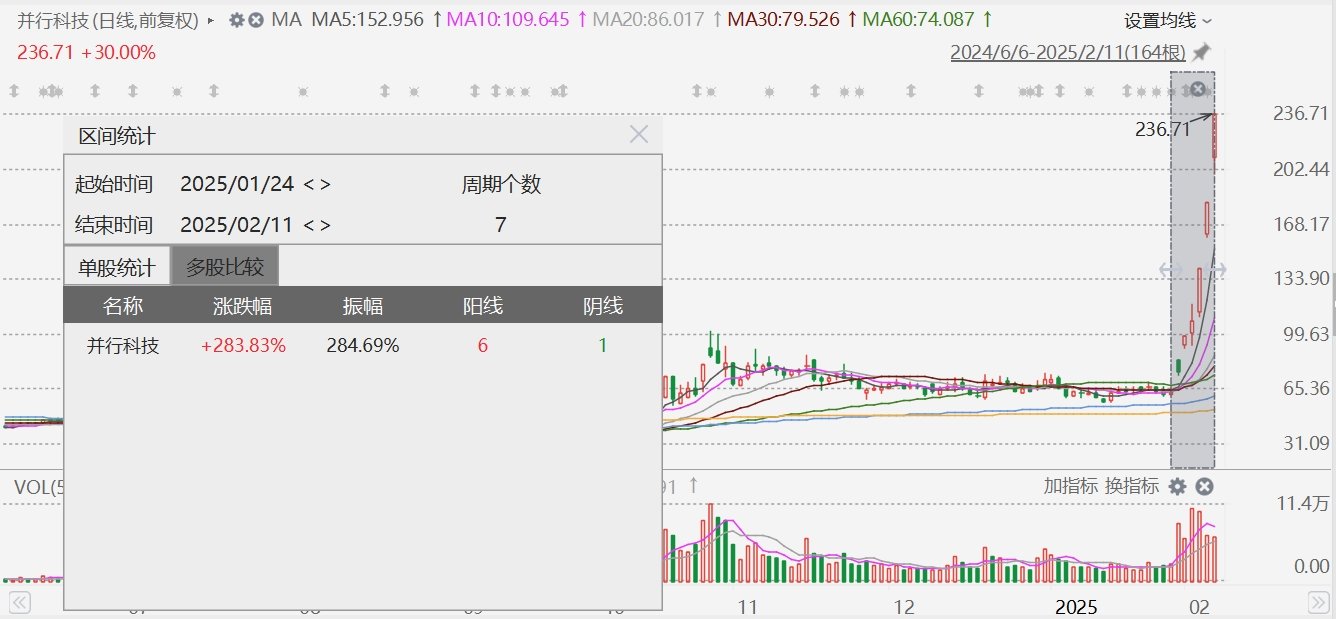Close the 区间统计 dialog
This screenshot has width=1336, height=619.
click(639, 134)
